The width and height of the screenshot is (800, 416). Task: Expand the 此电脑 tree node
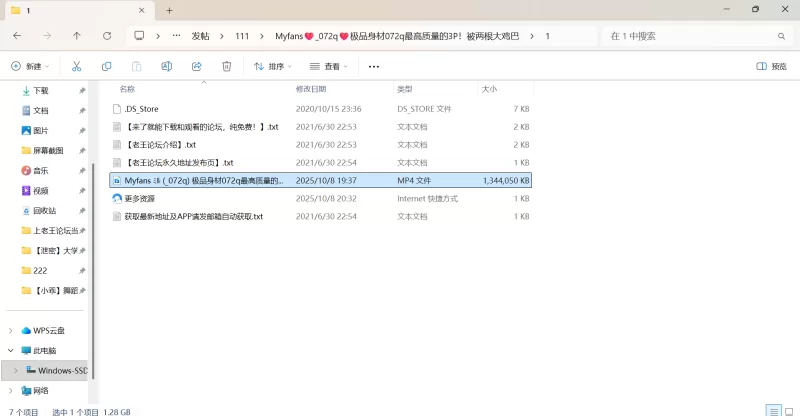pos(11,351)
